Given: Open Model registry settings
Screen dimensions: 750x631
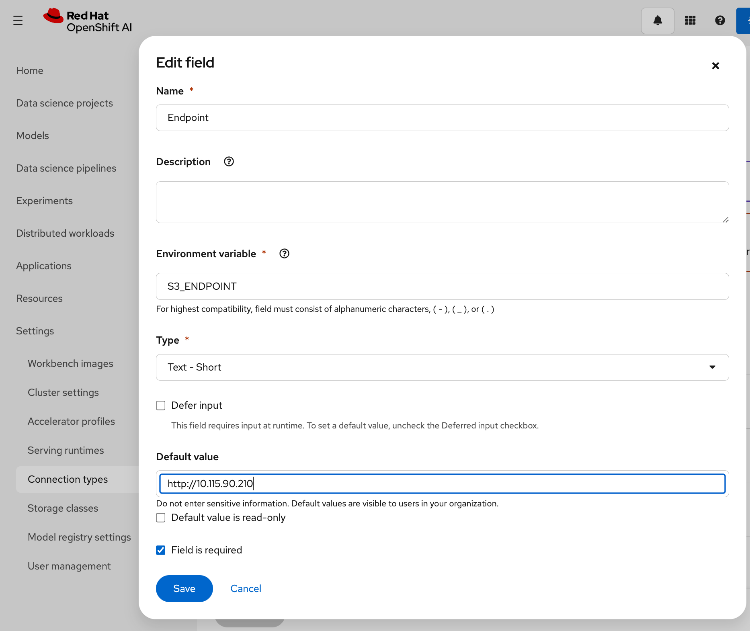Looking at the screenshot, I should [x=79, y=537].
